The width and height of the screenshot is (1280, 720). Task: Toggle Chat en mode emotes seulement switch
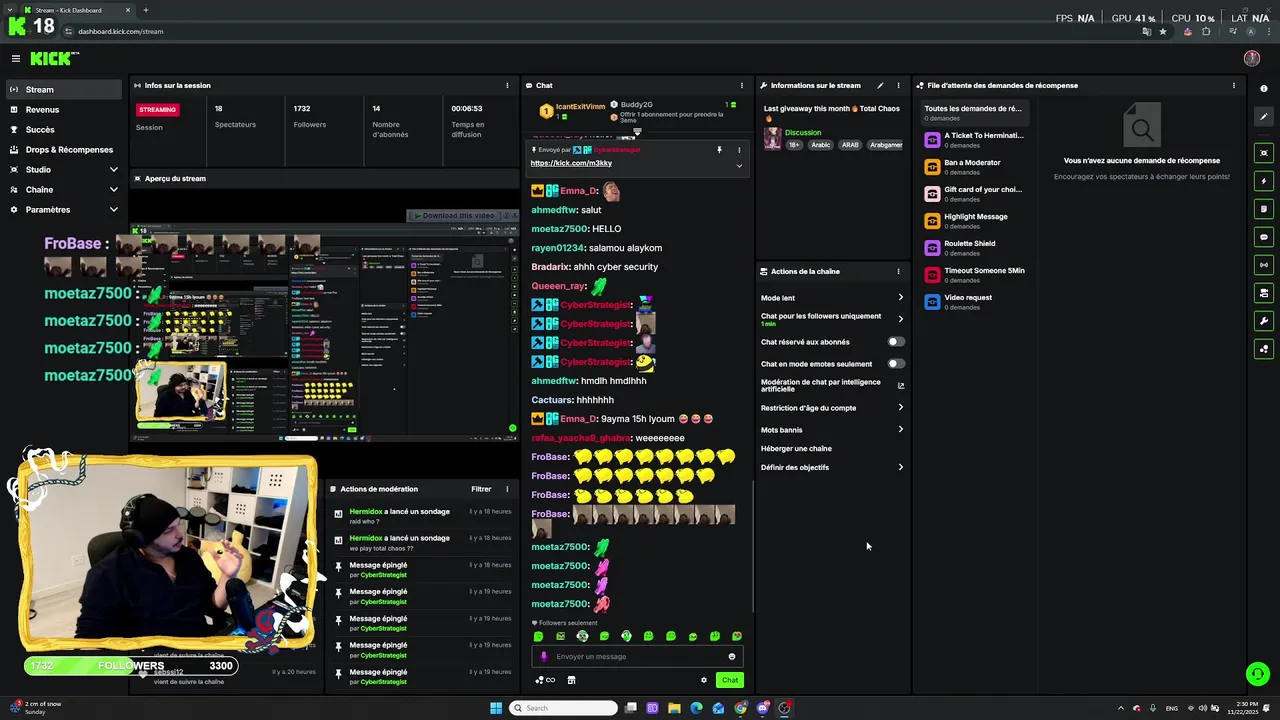[x=896, y=364]
